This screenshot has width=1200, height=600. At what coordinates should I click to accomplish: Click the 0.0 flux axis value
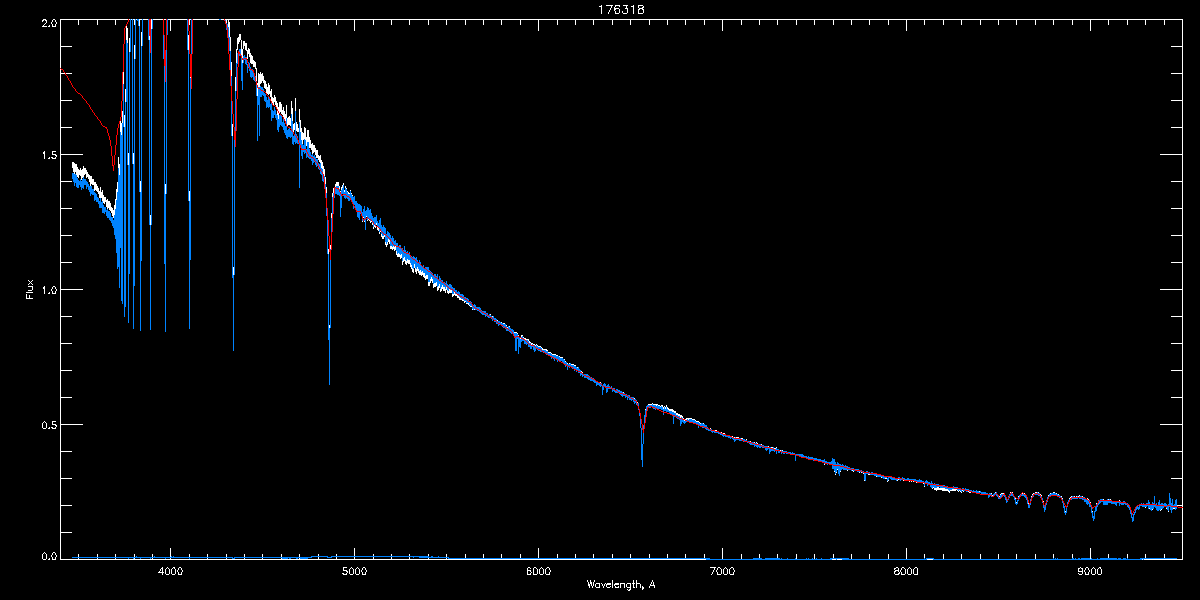coord(49,556)
